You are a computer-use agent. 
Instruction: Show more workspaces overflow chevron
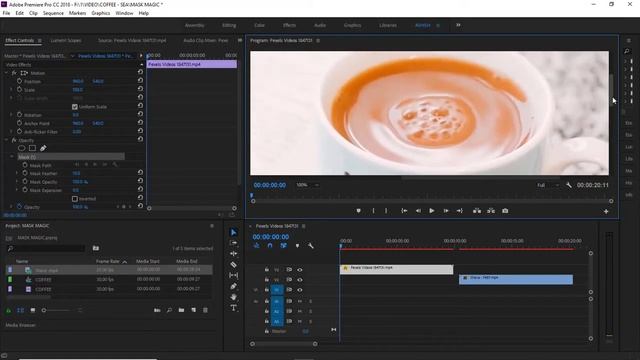[458, 25]
